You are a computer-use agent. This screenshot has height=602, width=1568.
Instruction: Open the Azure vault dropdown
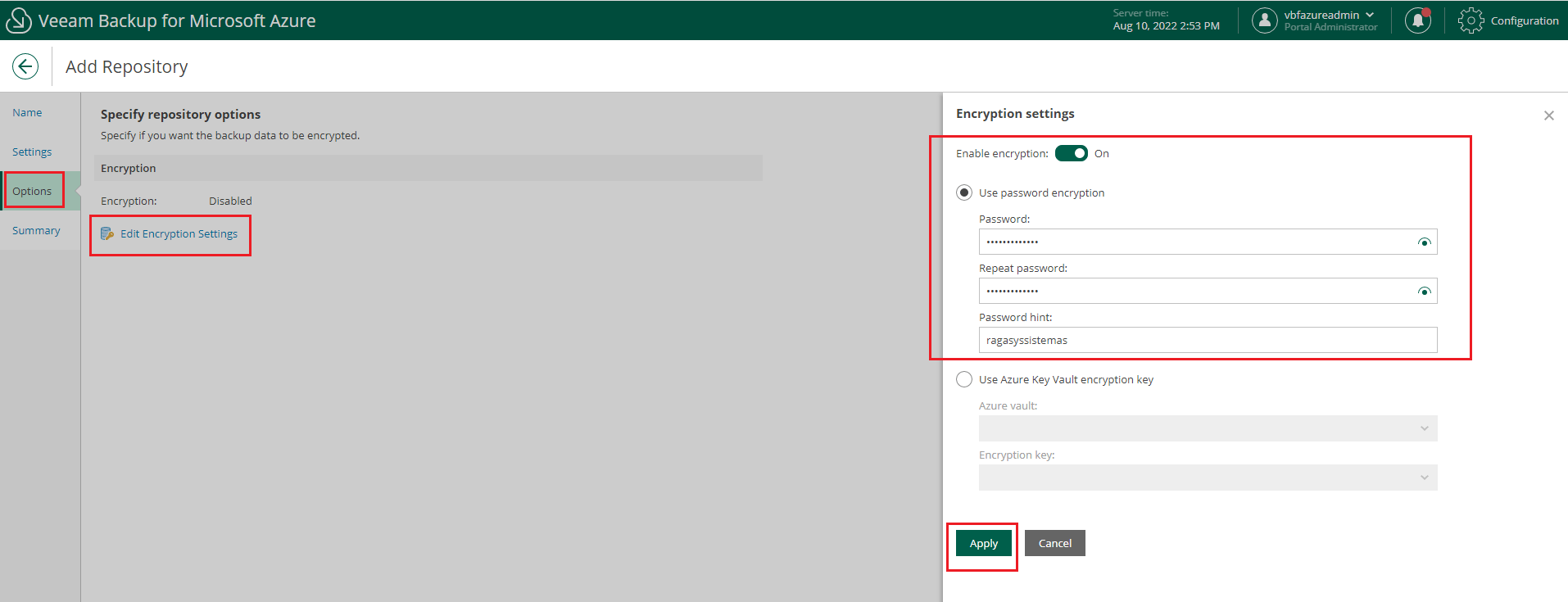tap(1208, 428)
